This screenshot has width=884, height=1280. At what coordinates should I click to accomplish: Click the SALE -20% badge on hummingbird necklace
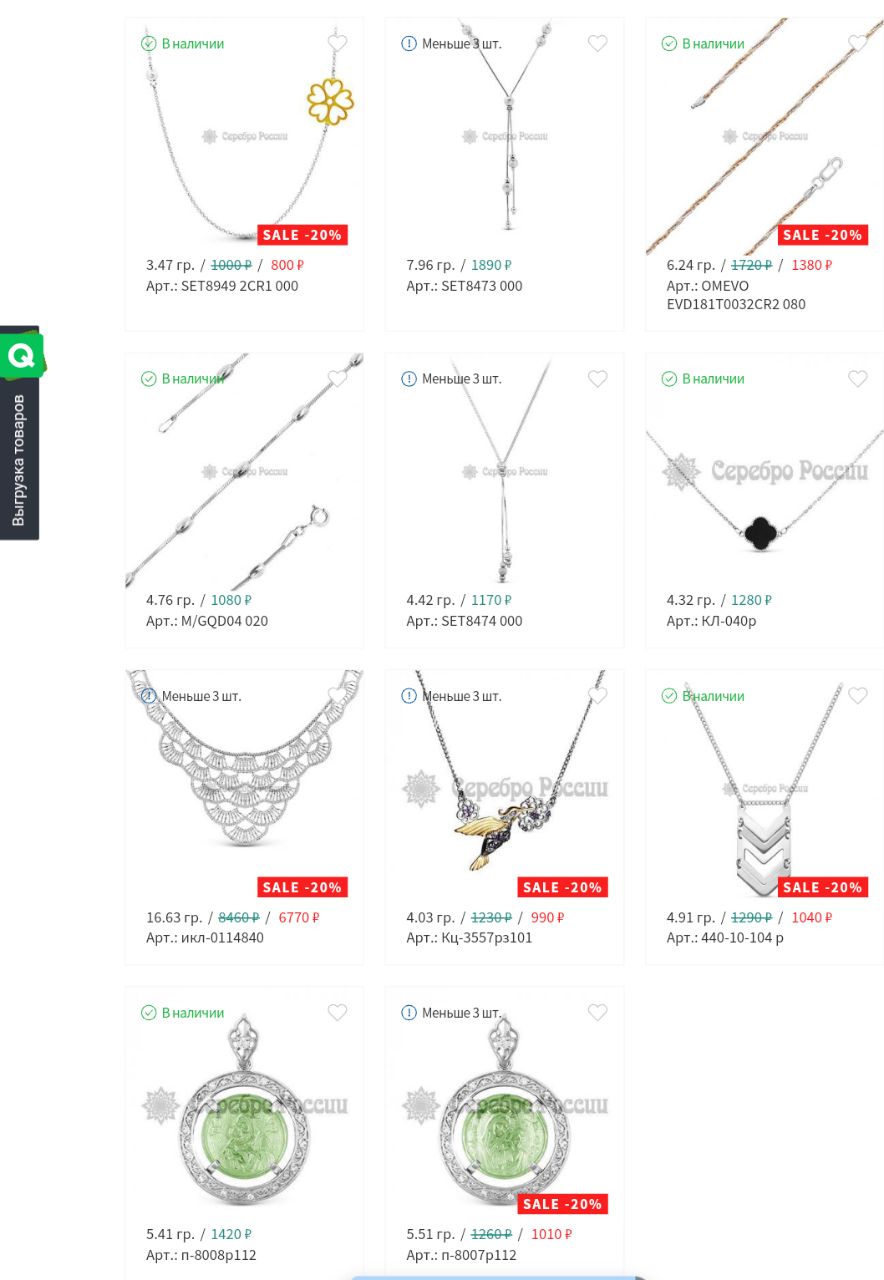point(562,887)
